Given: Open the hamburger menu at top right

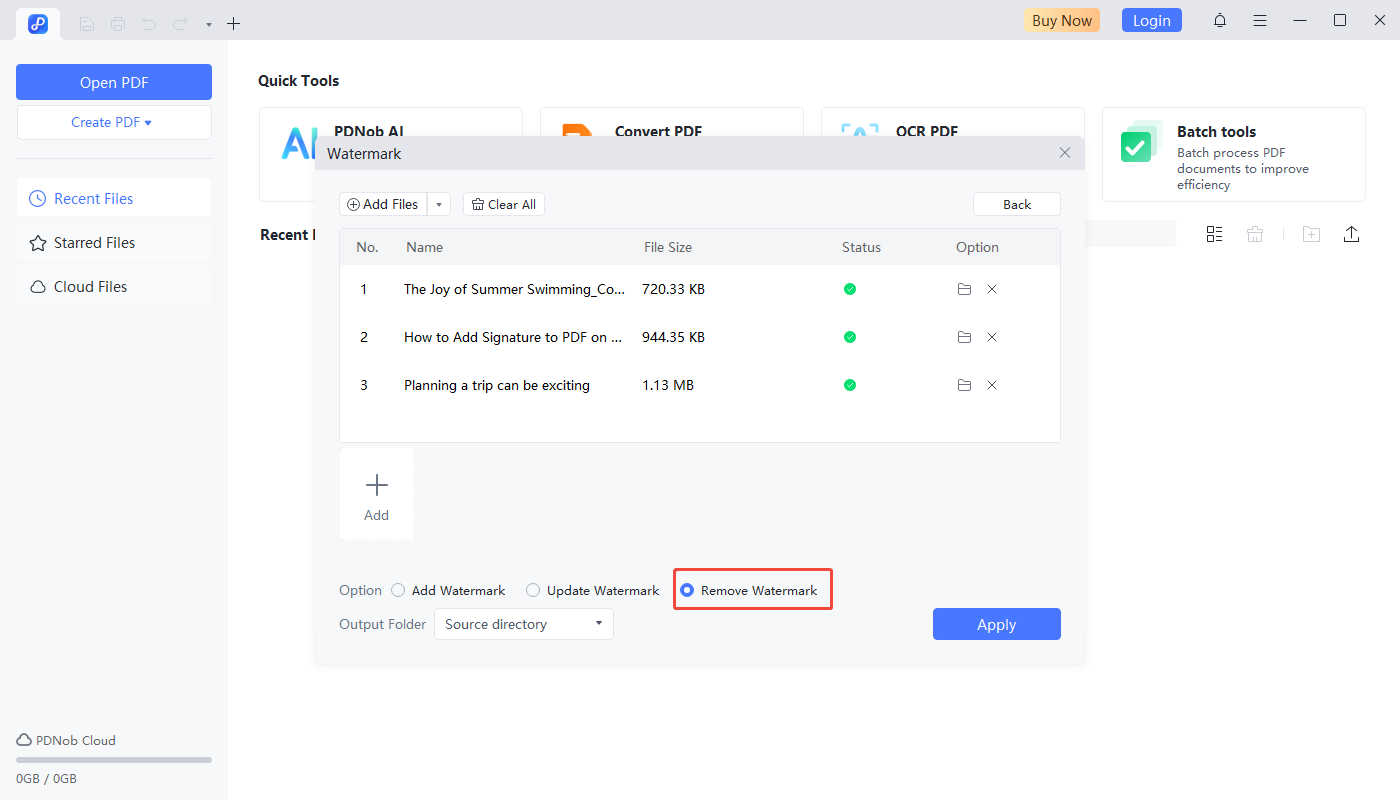Looking at the screenshot, I should click(1260, 19).
